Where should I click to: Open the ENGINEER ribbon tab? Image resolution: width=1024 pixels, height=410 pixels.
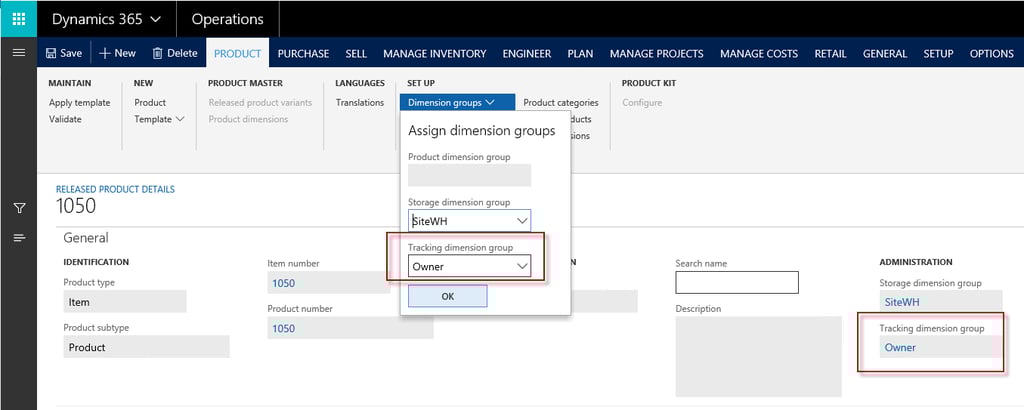pyautogui.click(x=527, y=54)
